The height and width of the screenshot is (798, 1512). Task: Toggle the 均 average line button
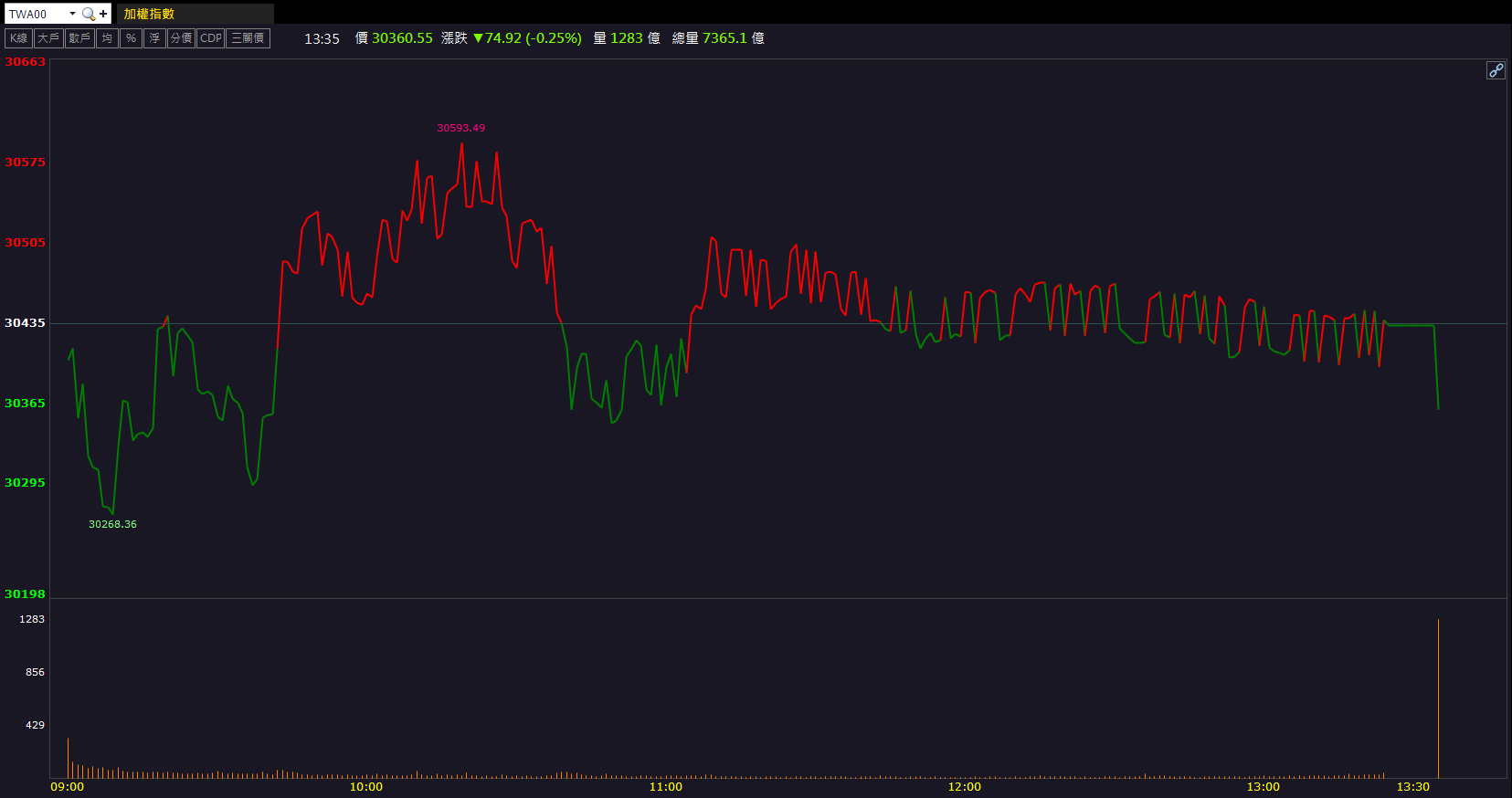[107, 38]
